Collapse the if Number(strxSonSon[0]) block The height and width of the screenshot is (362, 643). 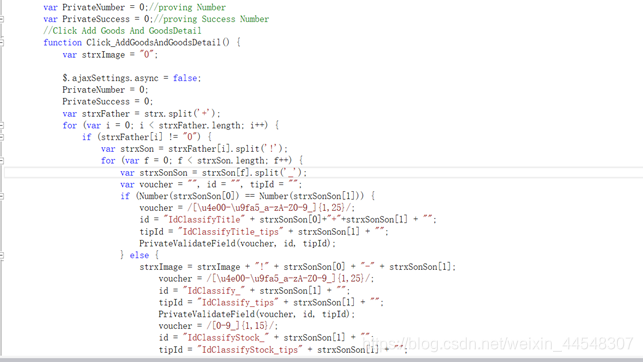[x=1, y=196]
